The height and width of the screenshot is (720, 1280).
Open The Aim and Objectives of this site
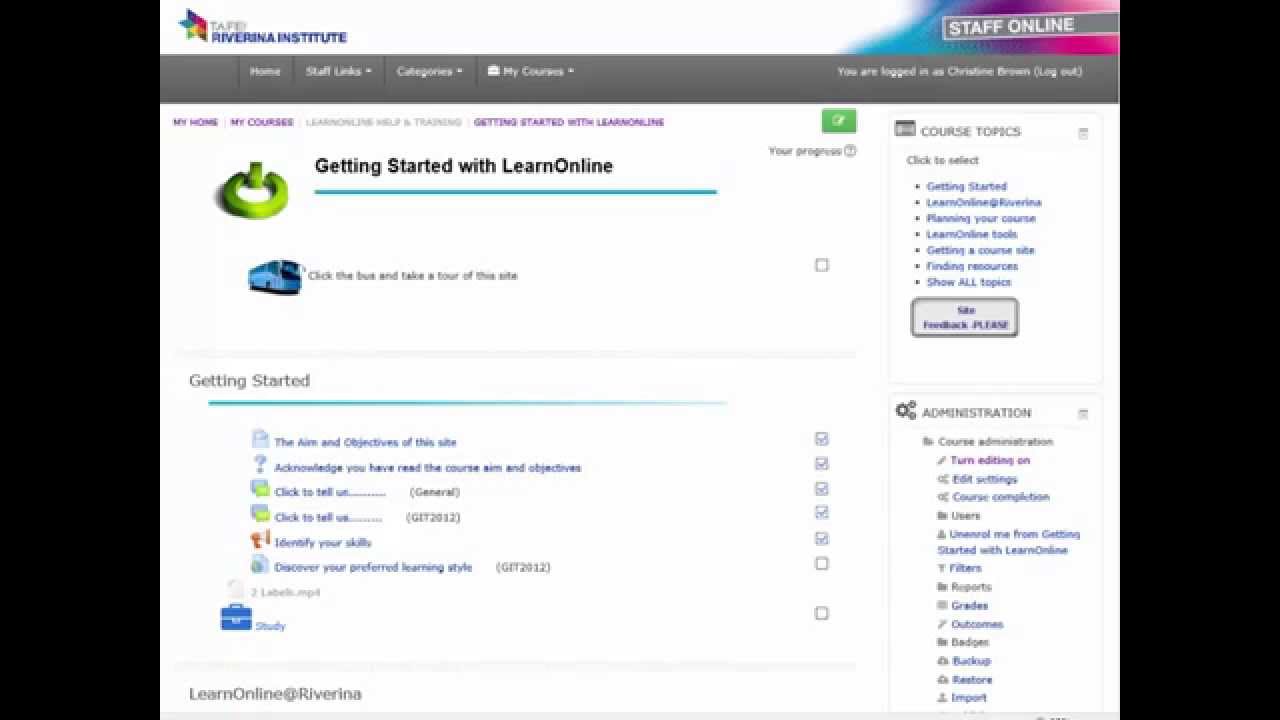(x=365, y=442)
